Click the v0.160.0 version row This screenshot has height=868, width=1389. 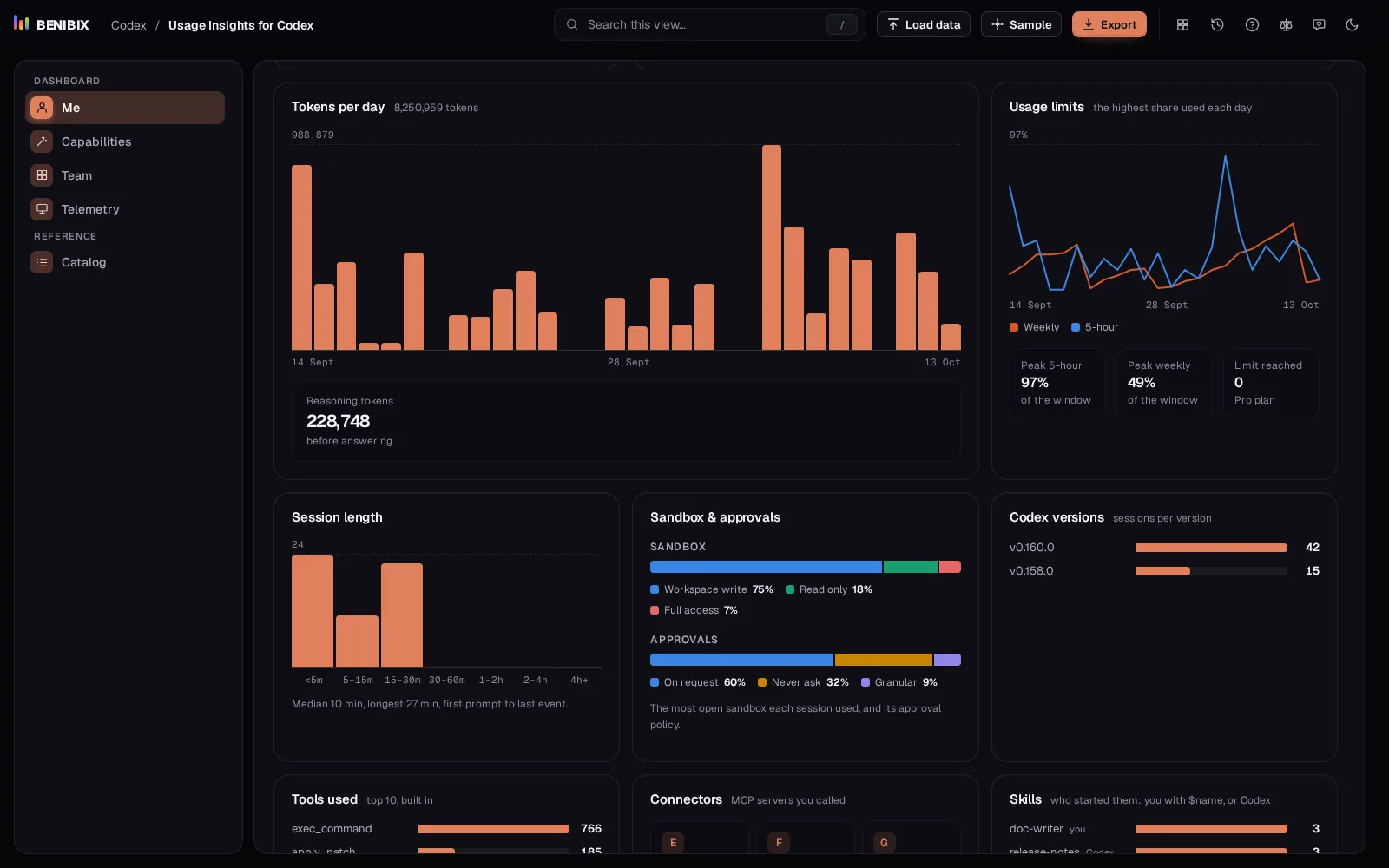[1164, 548]
